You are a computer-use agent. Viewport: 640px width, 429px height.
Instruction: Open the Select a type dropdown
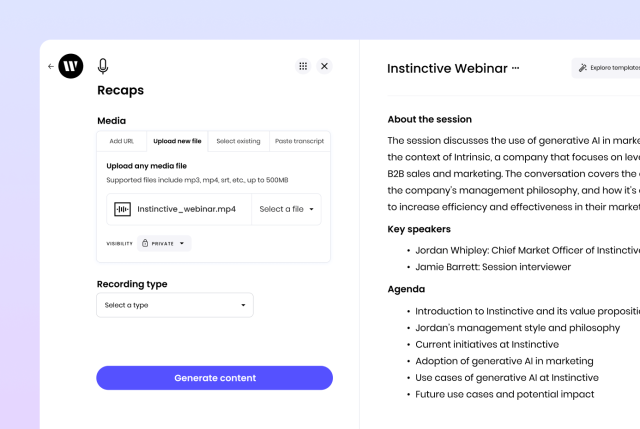point(175,305)
